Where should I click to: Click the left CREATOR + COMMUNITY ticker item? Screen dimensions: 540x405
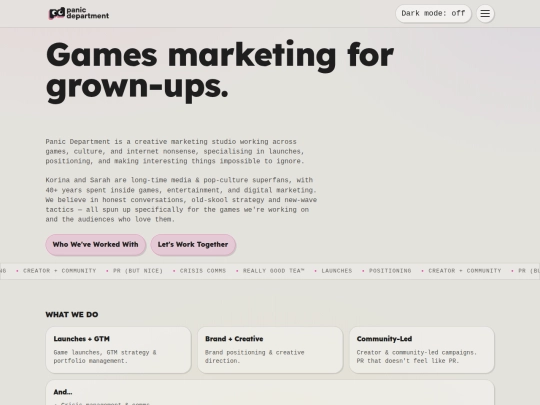point(60,271)
